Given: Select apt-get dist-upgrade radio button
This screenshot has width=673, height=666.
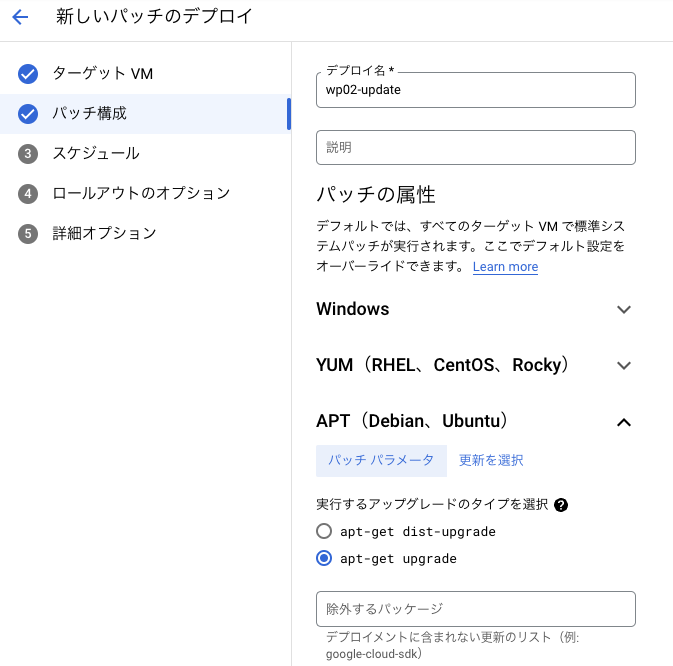Looking at the screenshot, I should click(x=324, y=532).
